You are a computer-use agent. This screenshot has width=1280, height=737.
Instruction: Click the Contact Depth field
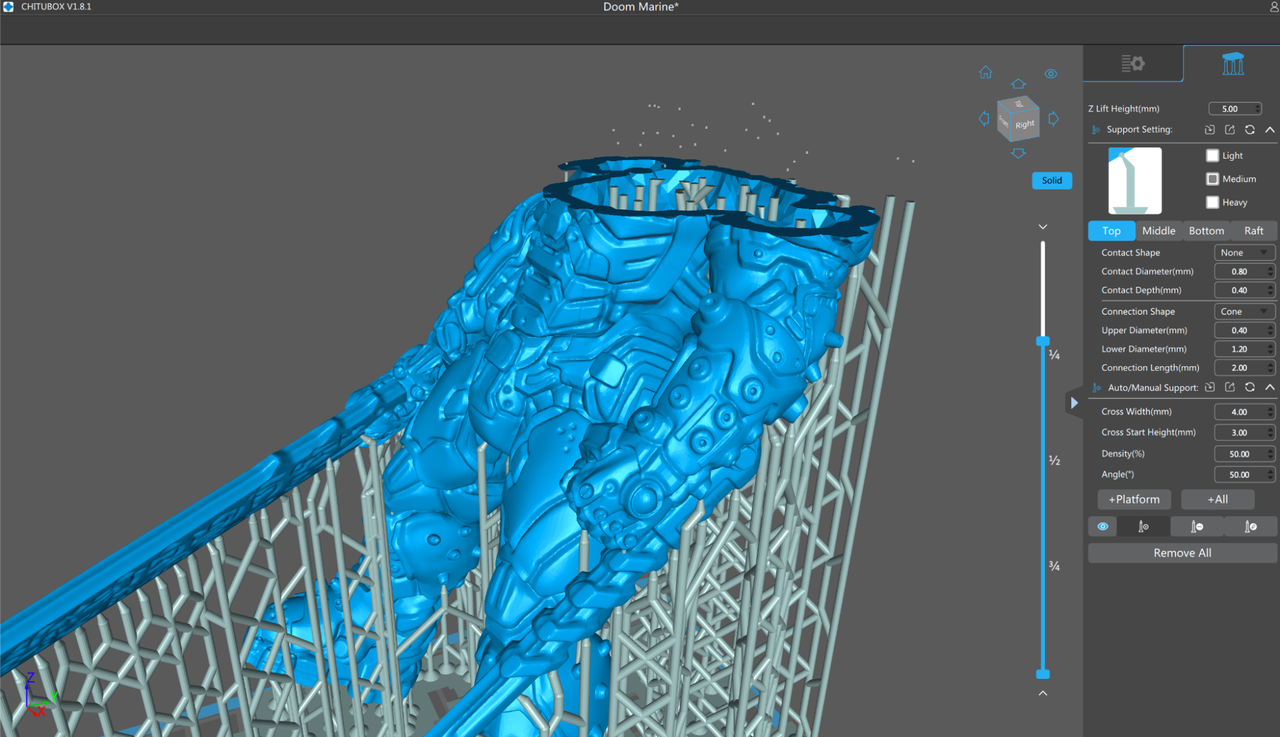click(1244, 290)
